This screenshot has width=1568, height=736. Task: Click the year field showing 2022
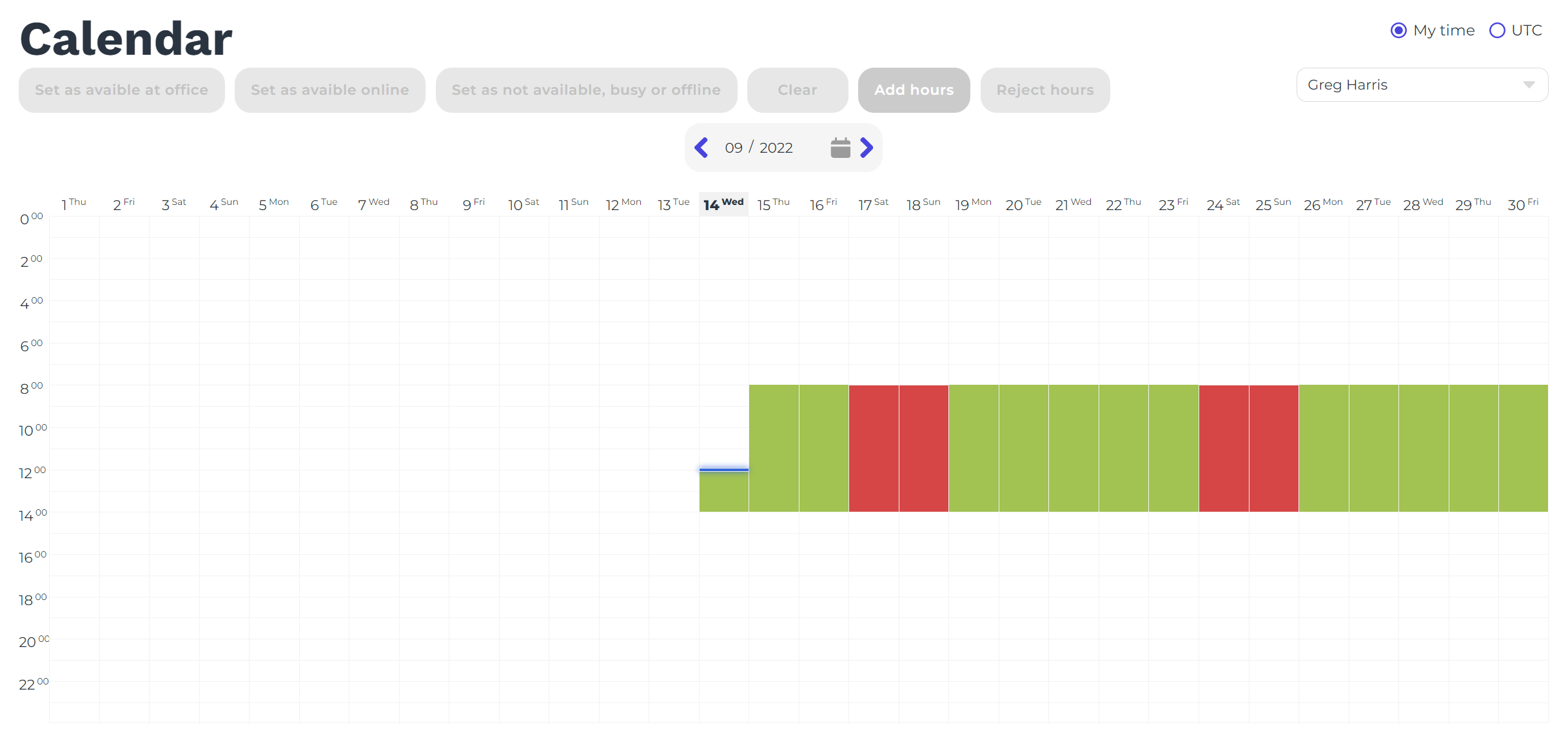point(776,148)
